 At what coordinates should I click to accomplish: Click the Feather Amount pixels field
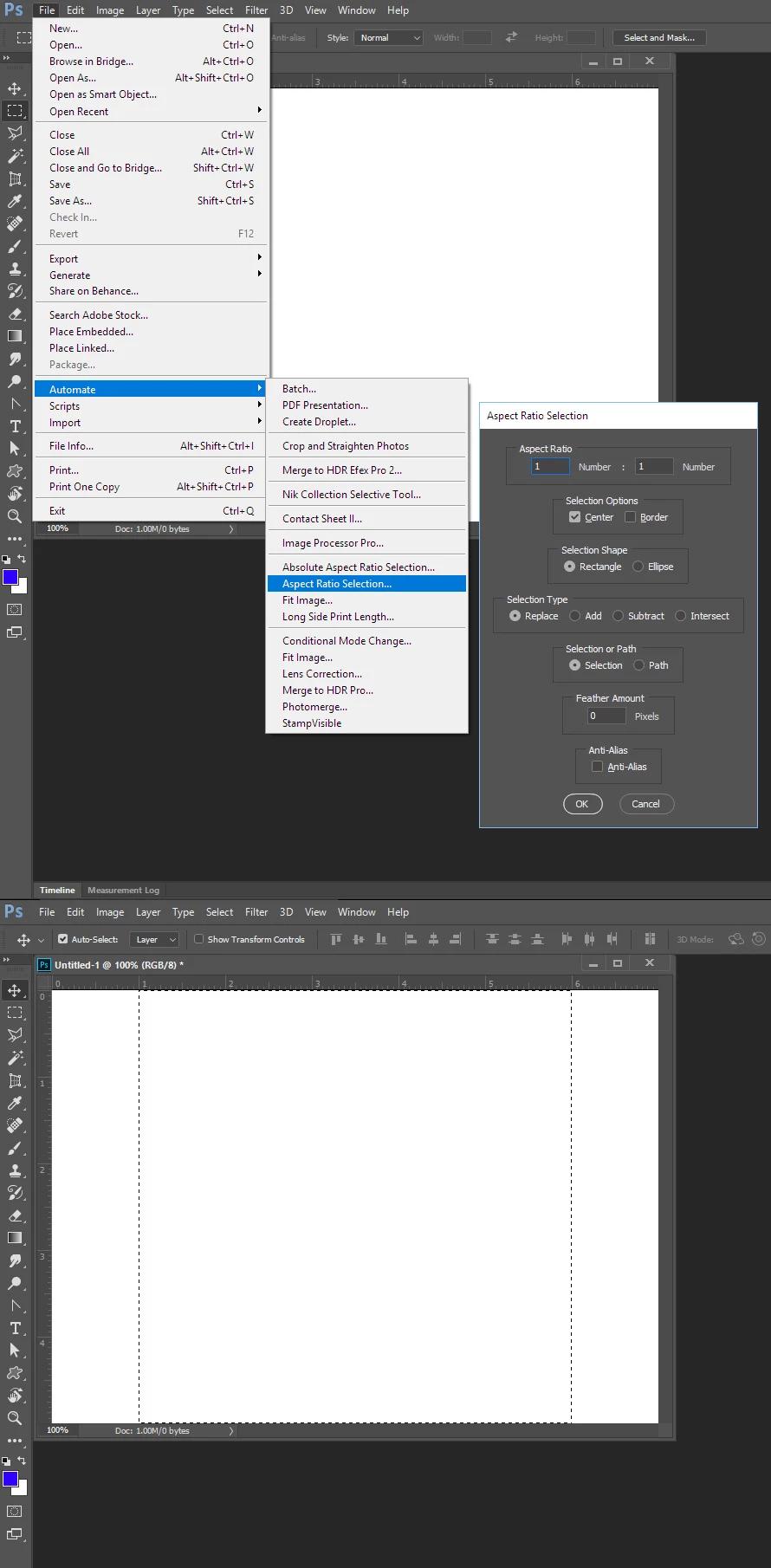[606, 716]
